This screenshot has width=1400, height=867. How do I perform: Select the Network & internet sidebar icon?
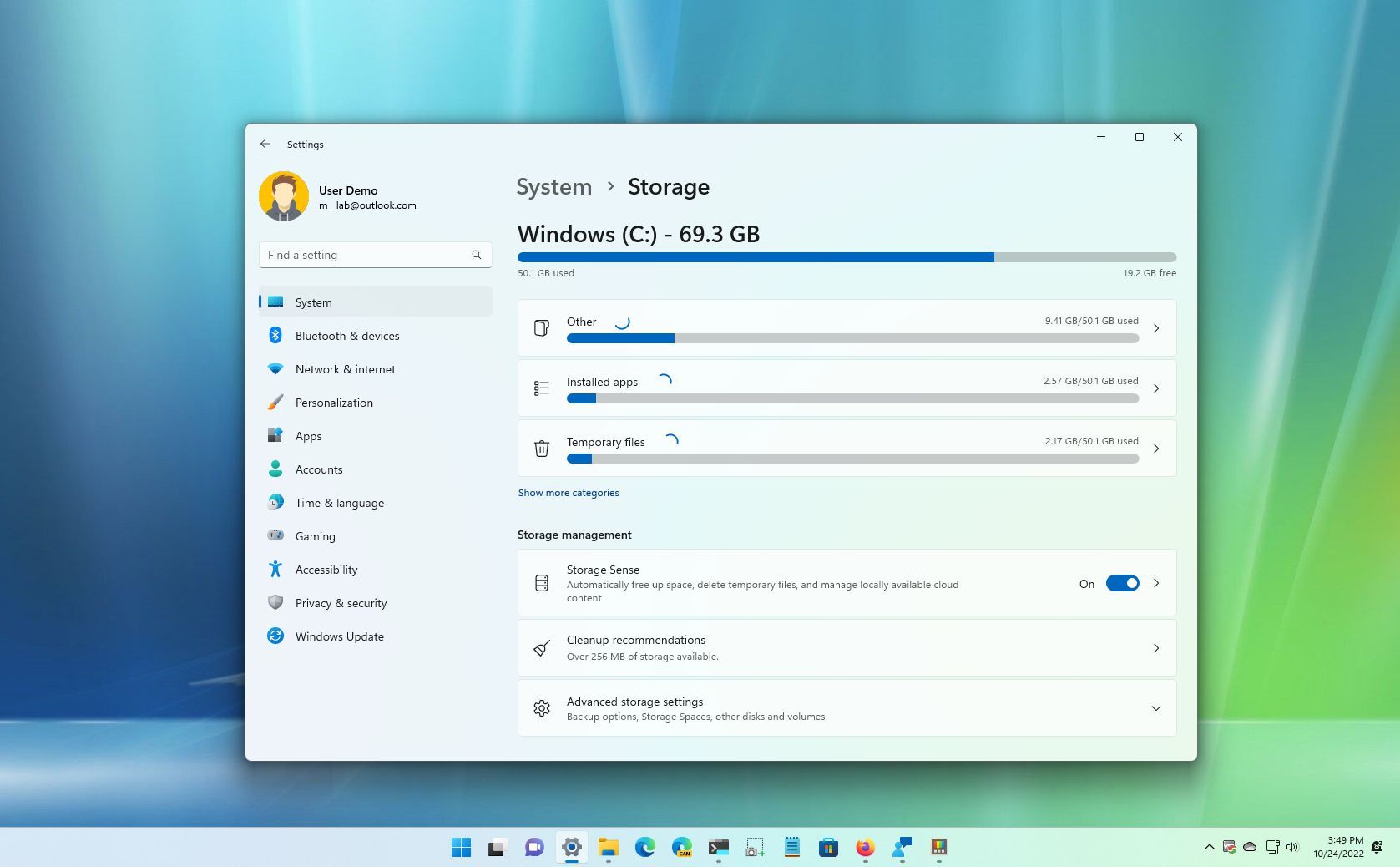tap(276, 368)
